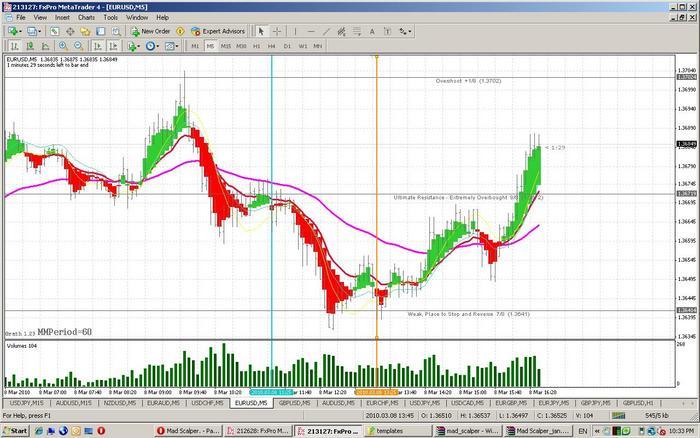Viewport: 700px width, 438px height.
Task: Select the Equidistant Channel tool
Action: 342,31
